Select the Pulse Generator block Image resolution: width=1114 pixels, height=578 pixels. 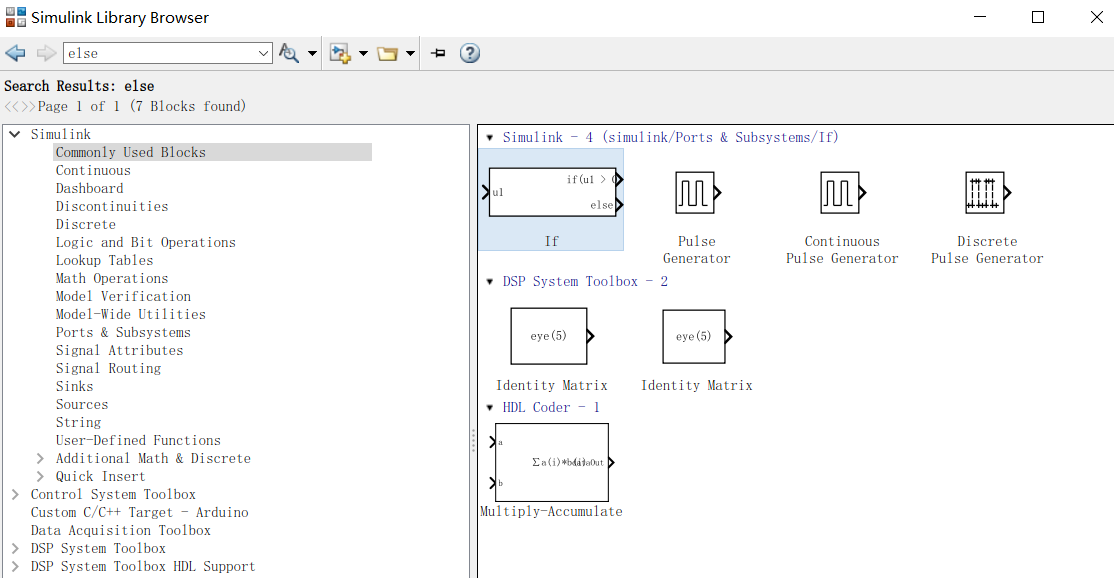[x=696, y=192]
